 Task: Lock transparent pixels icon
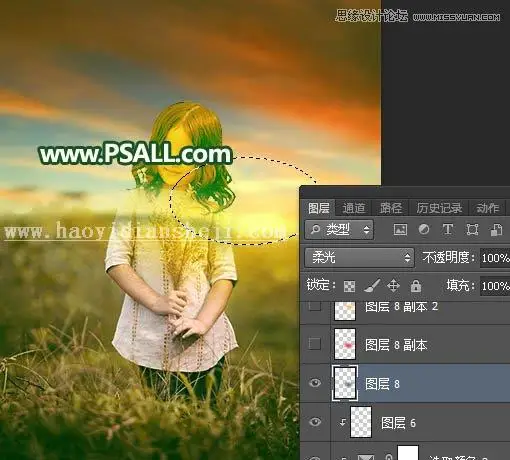pos(349,286)
